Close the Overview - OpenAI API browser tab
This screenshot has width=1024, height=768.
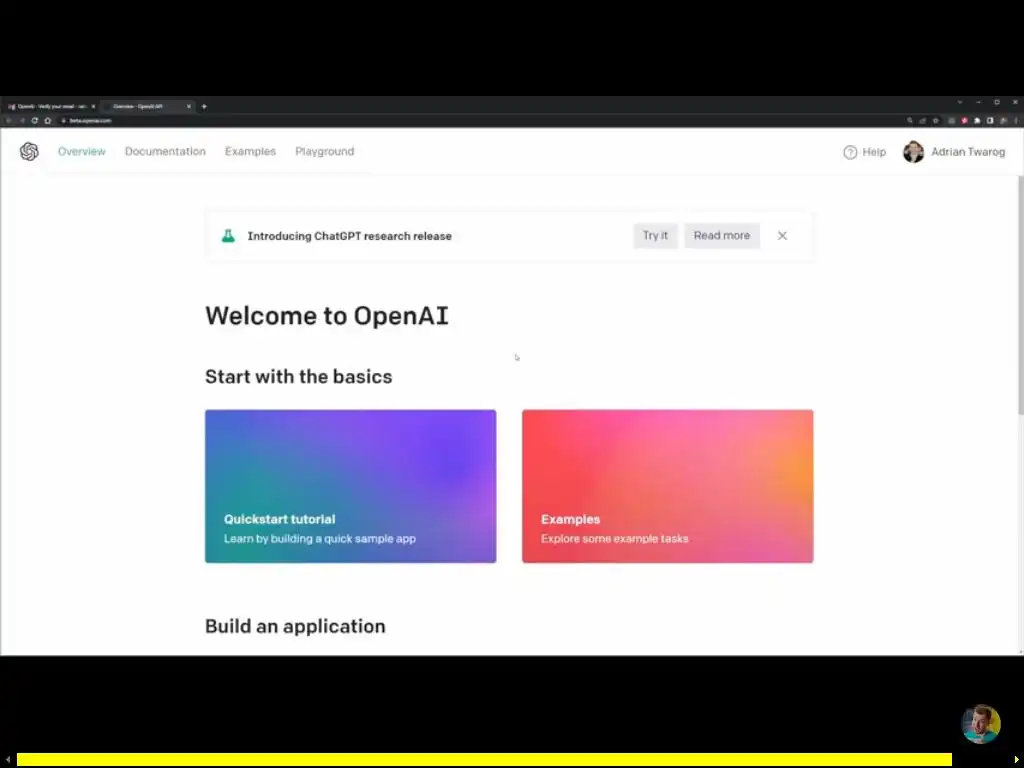coord(189,106)
